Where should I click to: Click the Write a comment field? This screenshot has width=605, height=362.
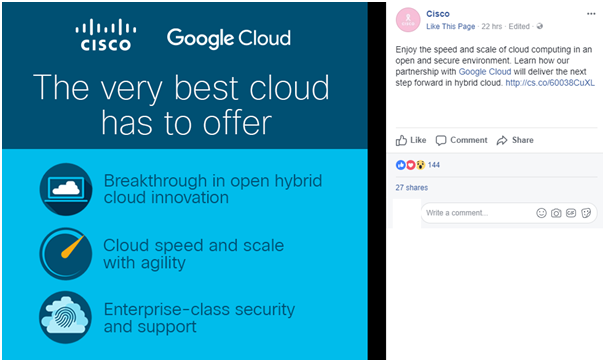[x=509, y=213]
